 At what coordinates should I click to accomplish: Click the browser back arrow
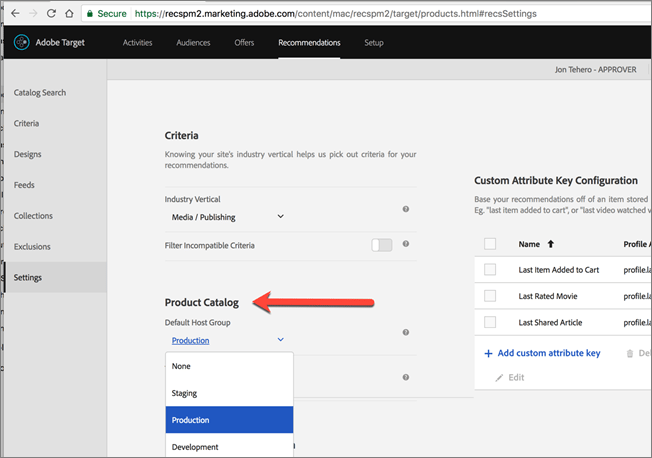tap(16, 14)
